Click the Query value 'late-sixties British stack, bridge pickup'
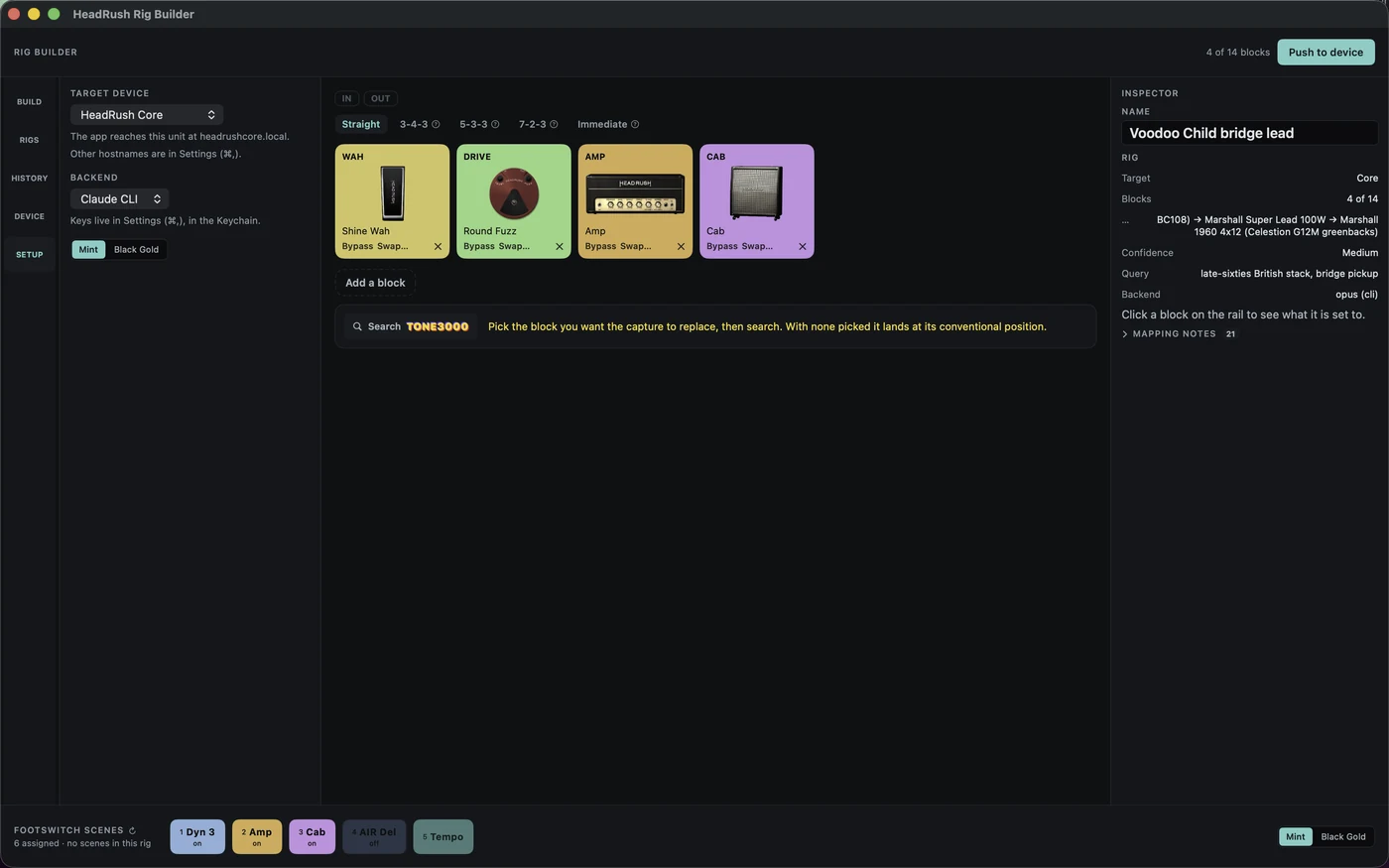This screenshot has height=868, width=1389. 1289,274
